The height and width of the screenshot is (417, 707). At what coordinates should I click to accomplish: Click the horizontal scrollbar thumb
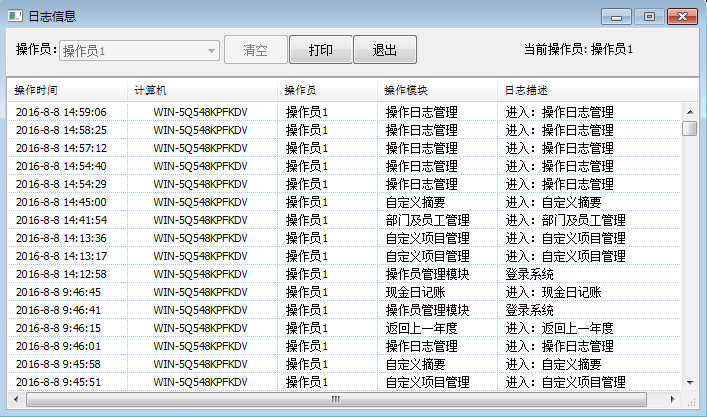pos(335,399)
